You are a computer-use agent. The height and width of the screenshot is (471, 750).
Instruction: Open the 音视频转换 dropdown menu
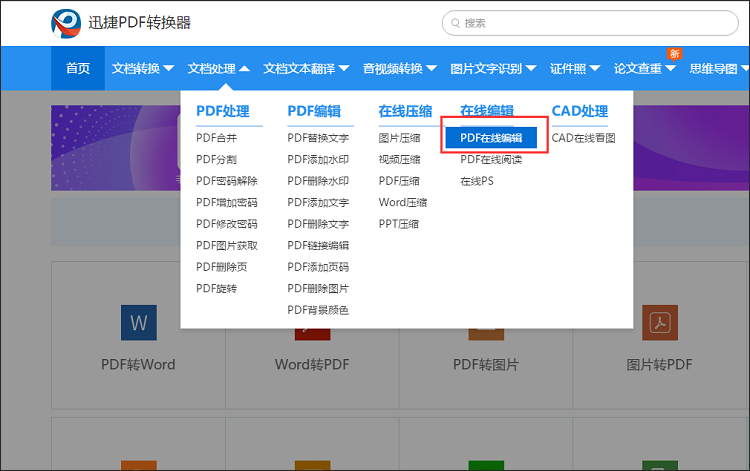[x=400, y=69]
